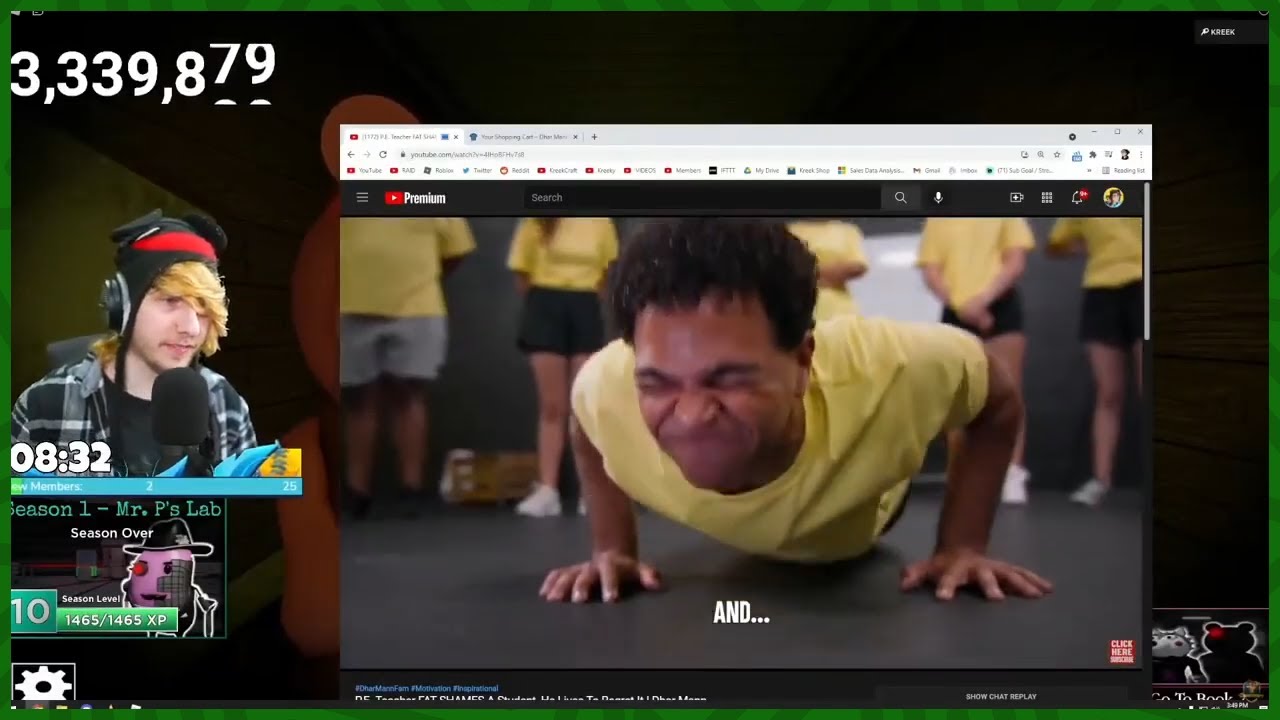Click the red Click Here Subscribe watermark
The width and height of the screenshot is (1280, 720).
(1122, 651)
